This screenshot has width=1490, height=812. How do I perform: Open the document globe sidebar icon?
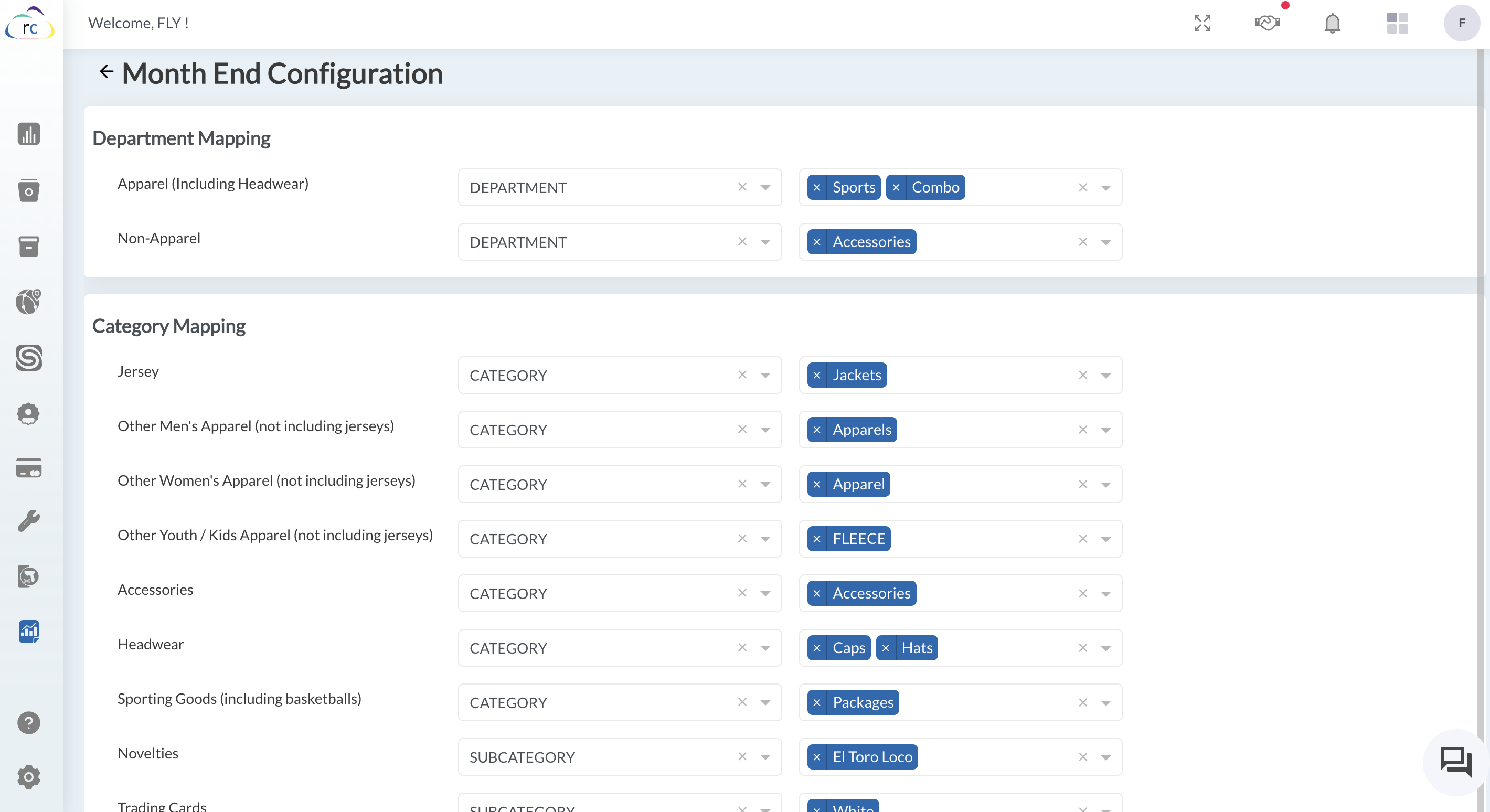[x=28, y=576]
